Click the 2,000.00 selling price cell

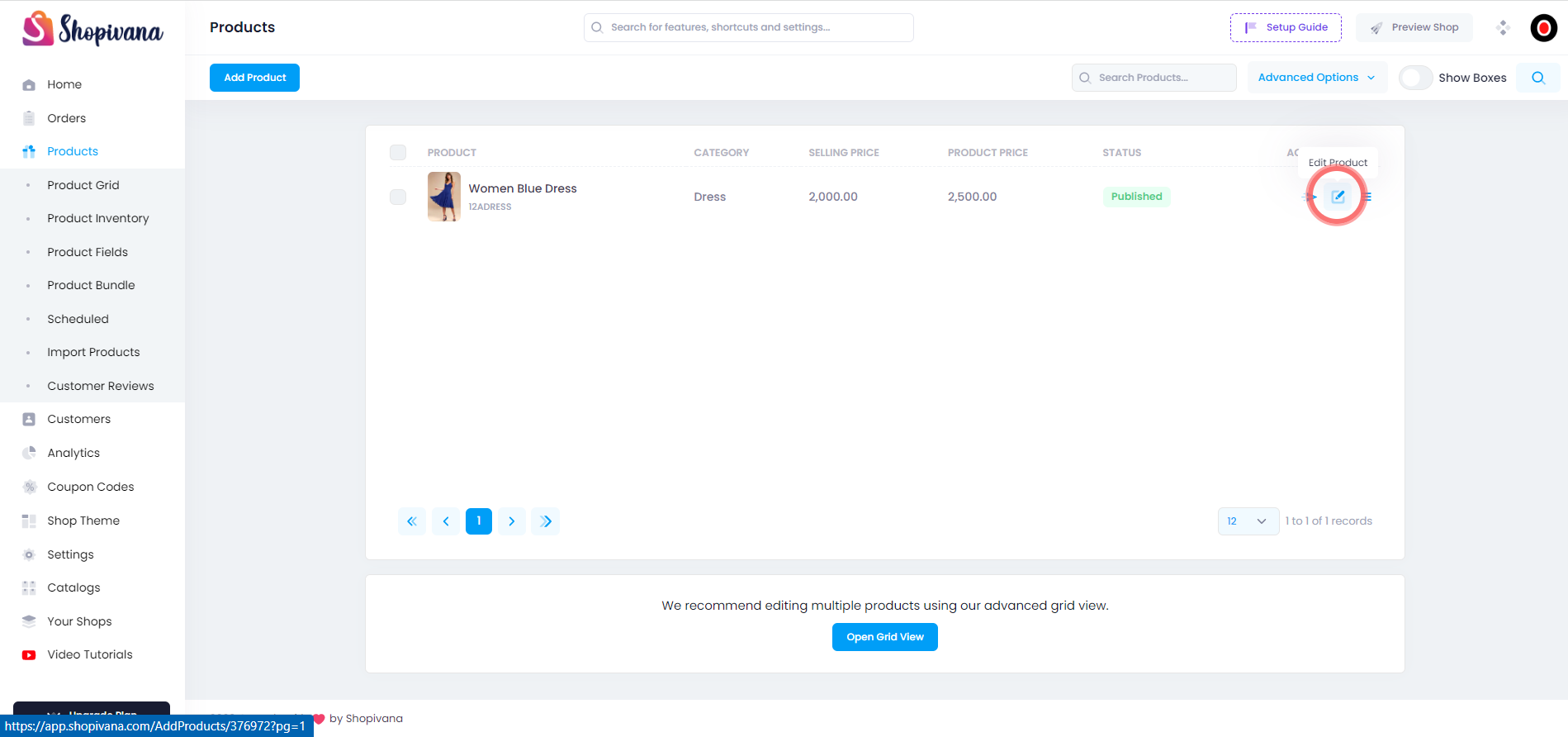(x=833, y=197)
